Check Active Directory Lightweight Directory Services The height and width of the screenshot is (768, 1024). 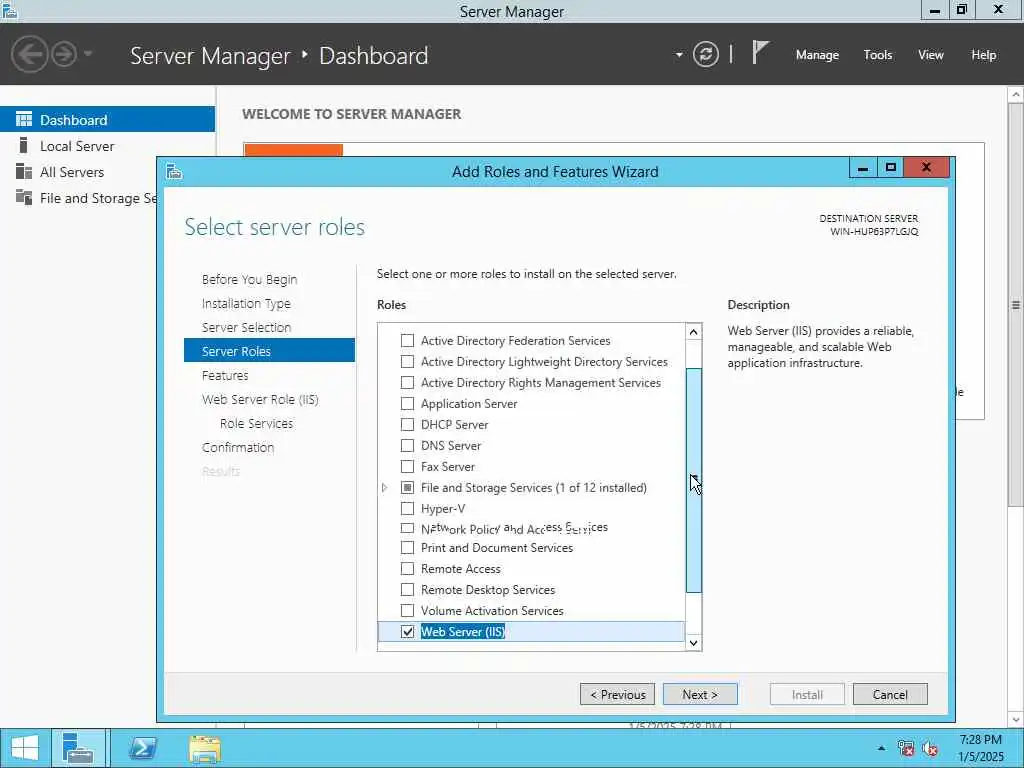pos(408,362)
